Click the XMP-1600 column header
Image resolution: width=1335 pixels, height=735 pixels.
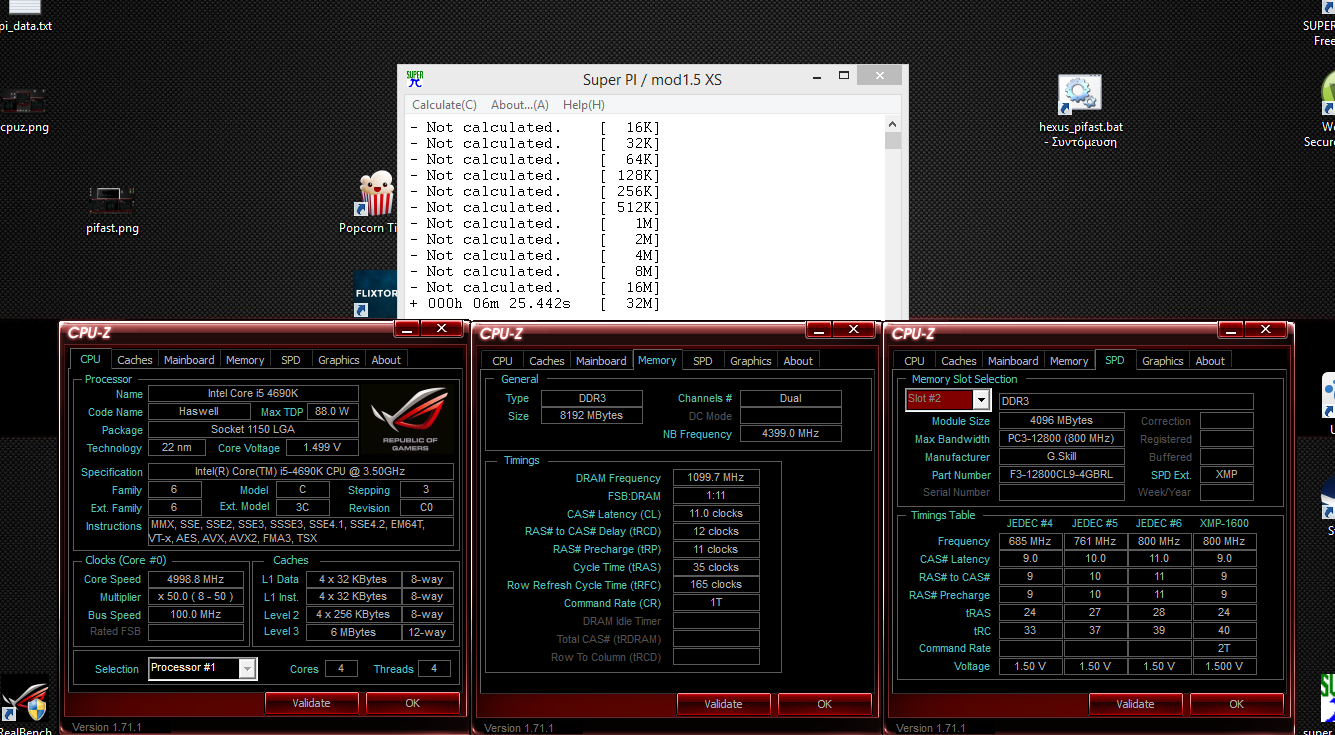[1224, 523]
